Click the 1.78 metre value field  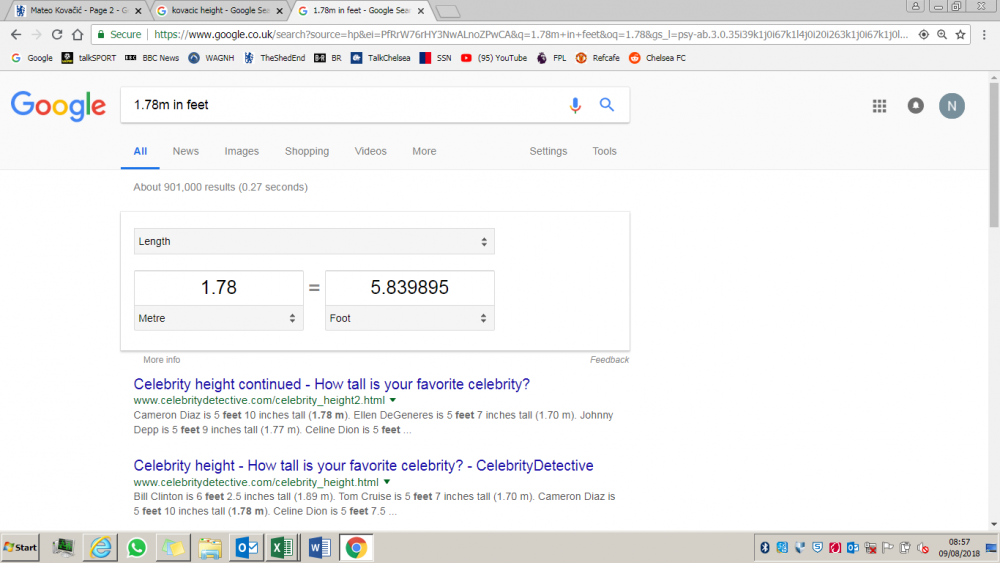218,288
